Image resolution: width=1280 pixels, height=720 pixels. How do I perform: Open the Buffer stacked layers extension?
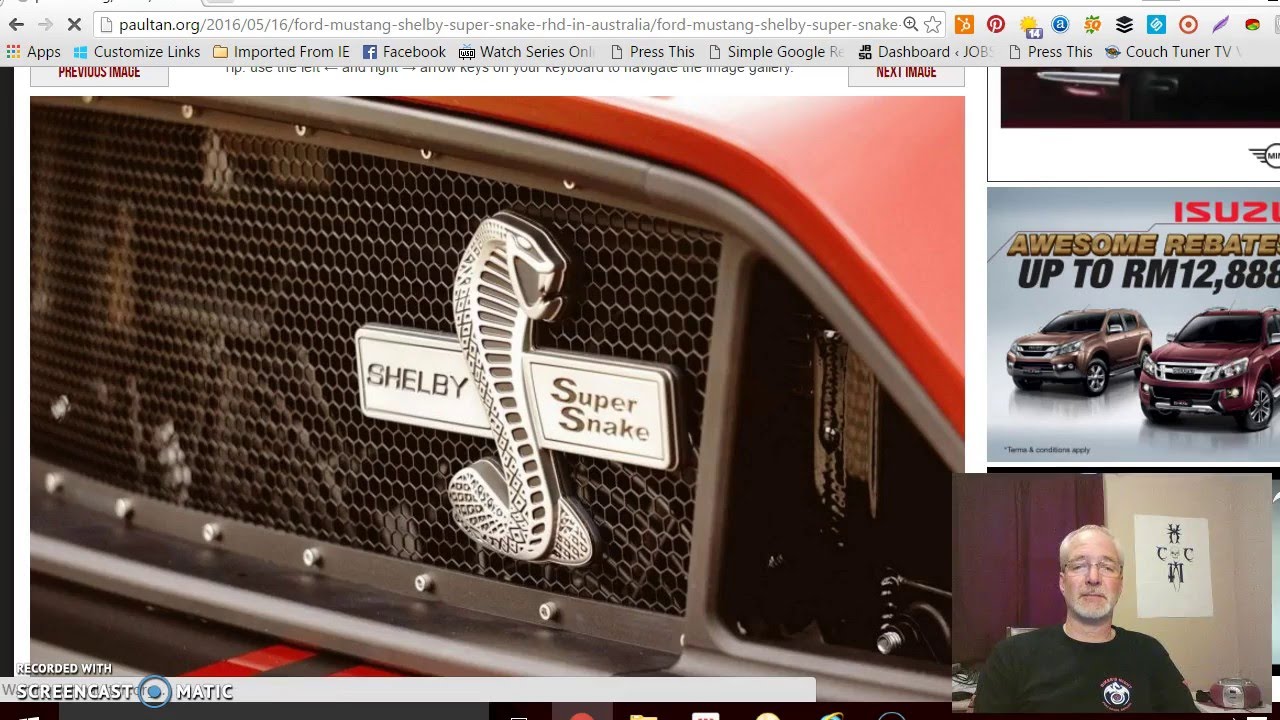tap(1124, 24)
